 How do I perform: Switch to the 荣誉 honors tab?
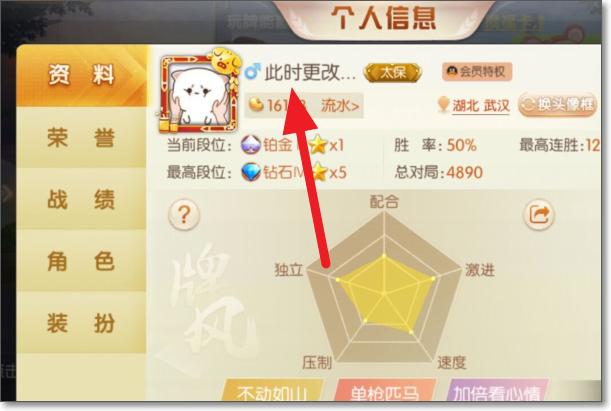tap(81, 138)
